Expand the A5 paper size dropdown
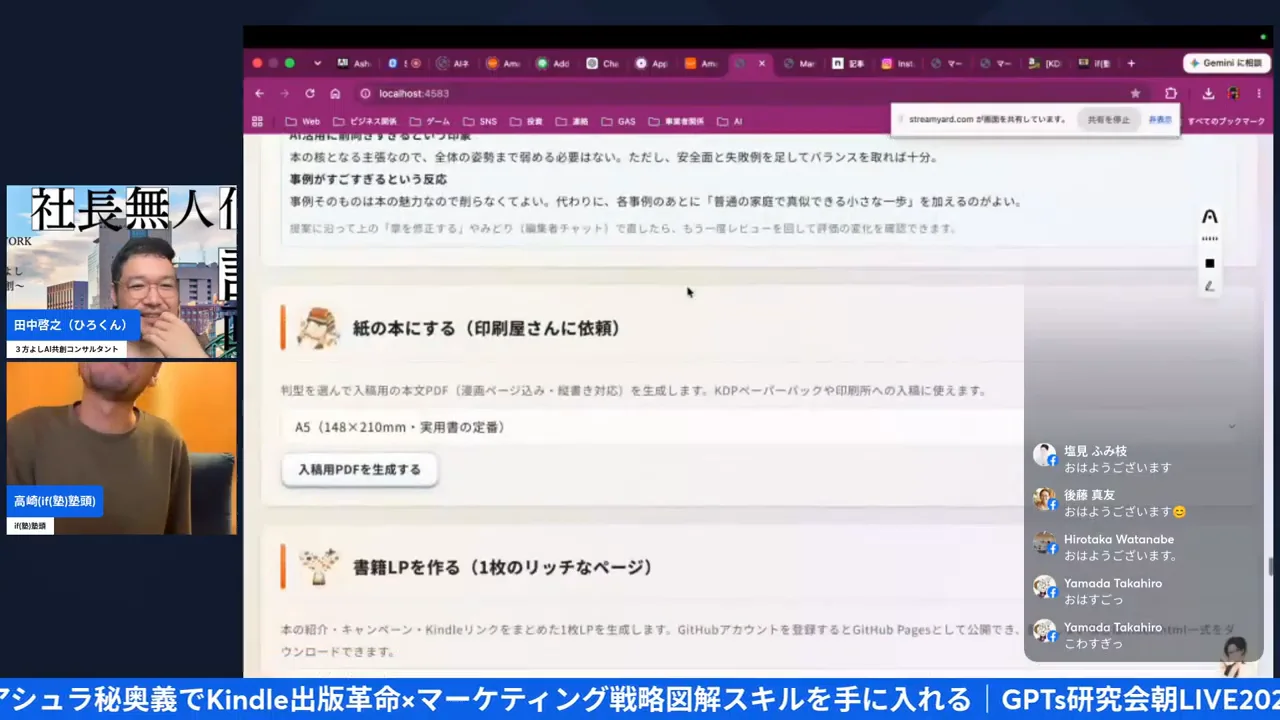This screenshot has height=720, width=1280. click(760, 427)
